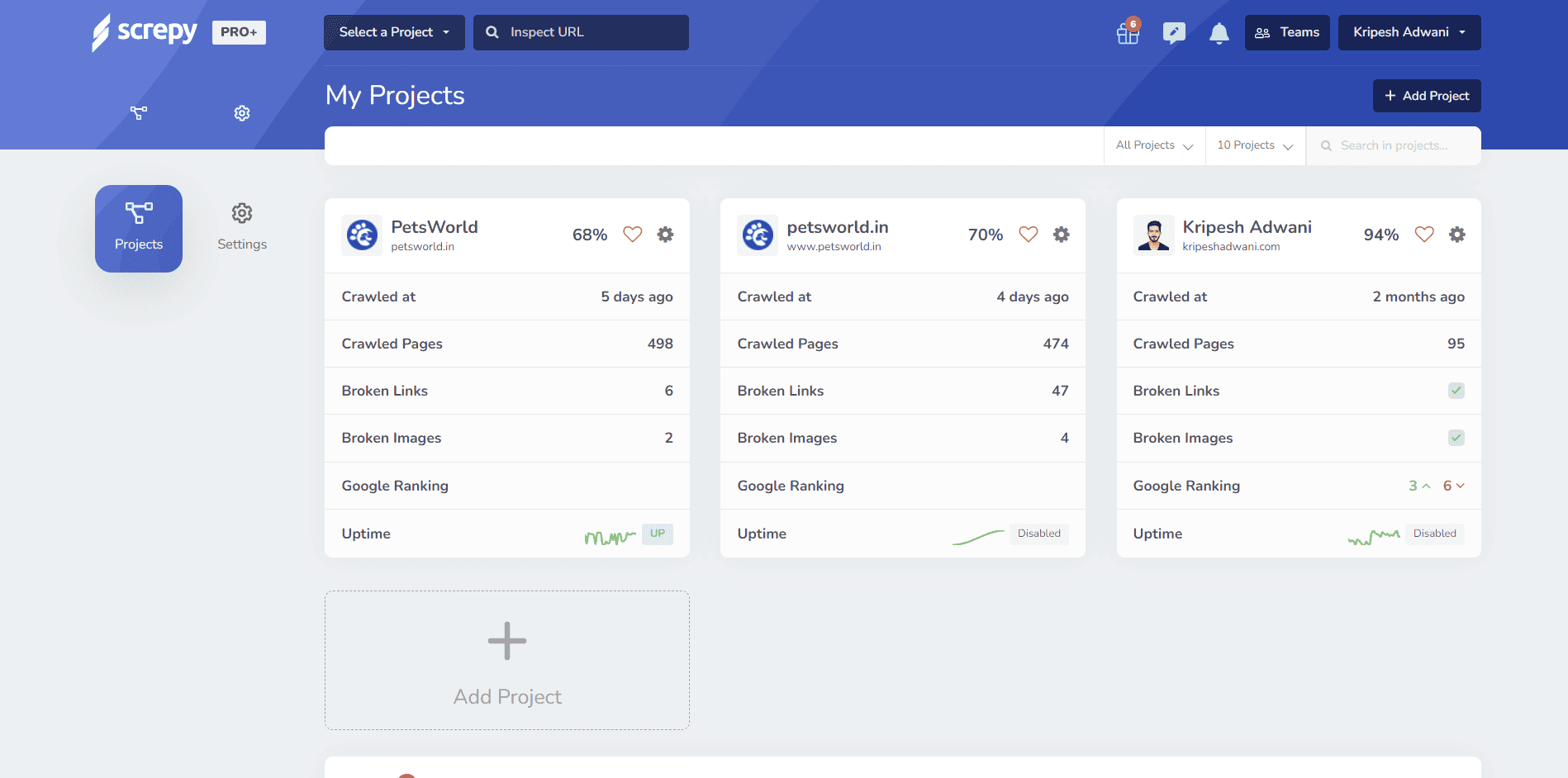Favorite the PetsWorld project with heart

633,235
